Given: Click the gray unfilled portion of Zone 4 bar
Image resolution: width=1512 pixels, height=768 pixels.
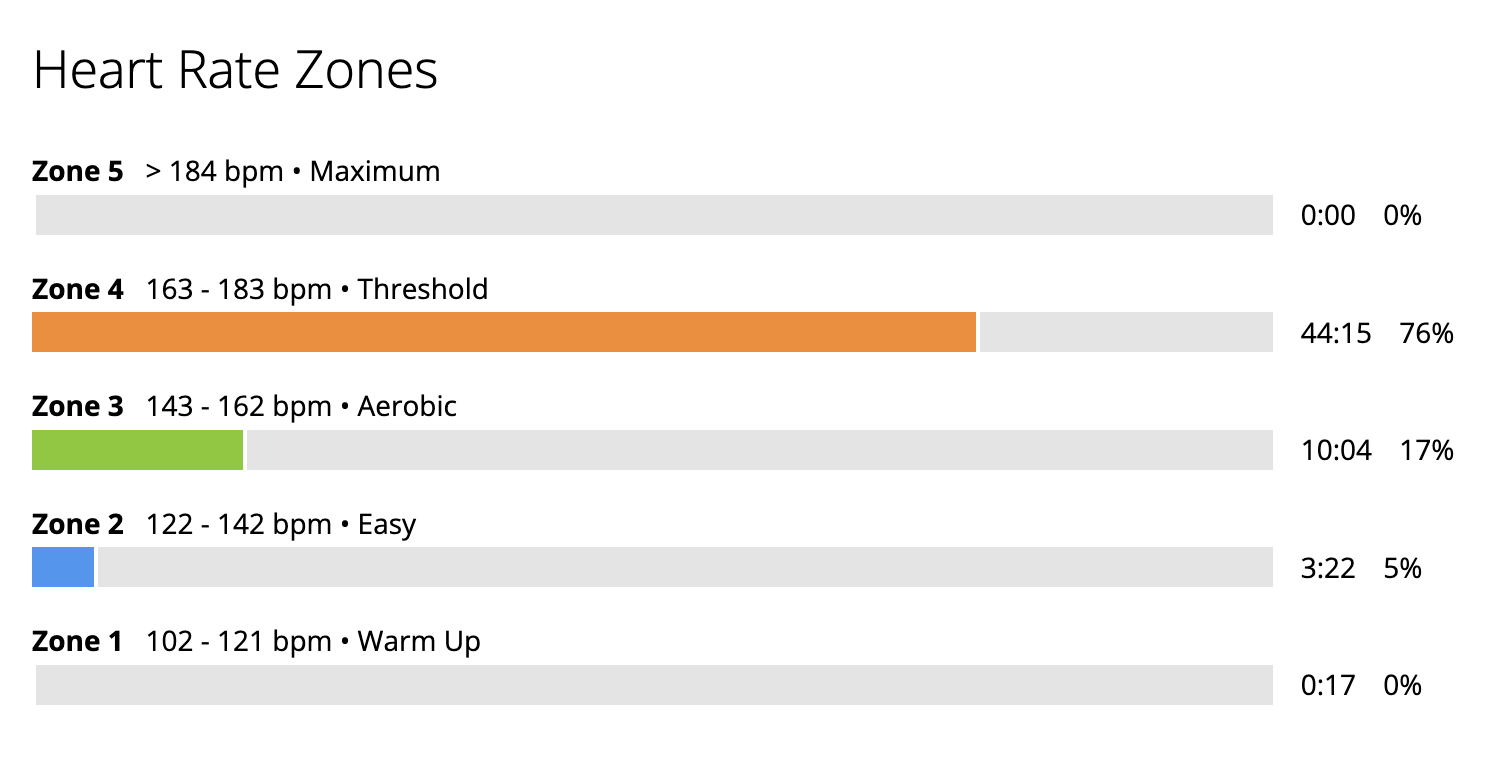Looking at the screenshot, I should (1126, 332).
